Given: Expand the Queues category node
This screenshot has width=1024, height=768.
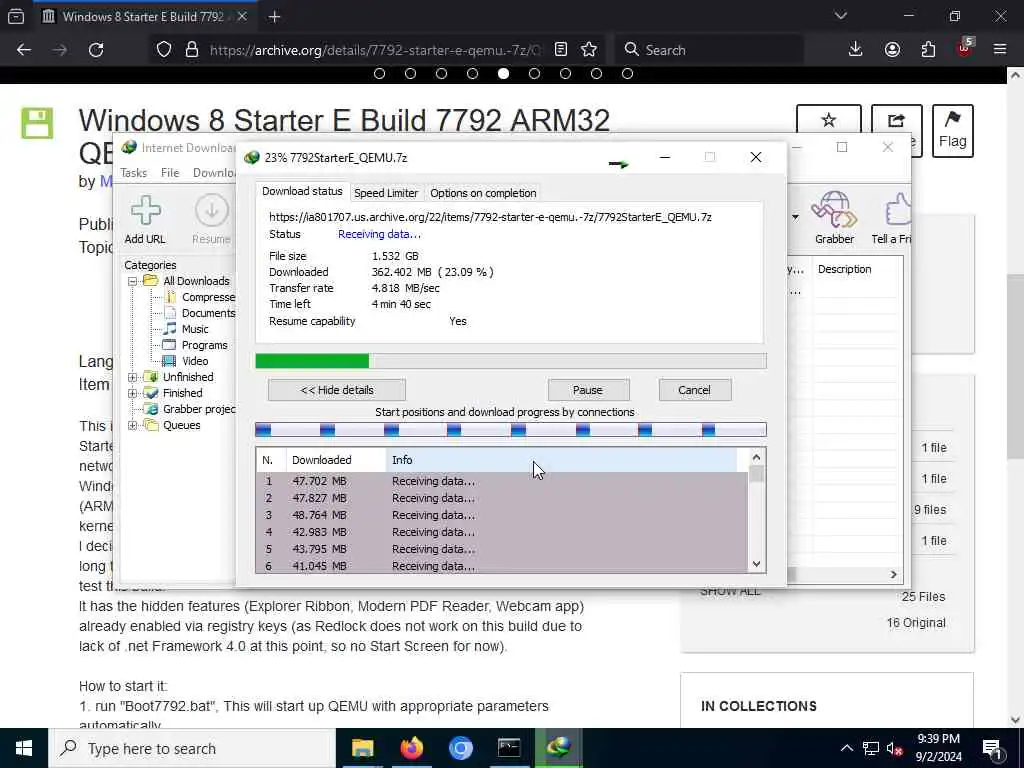Looking at the screenshot, I should pos(133,426).
